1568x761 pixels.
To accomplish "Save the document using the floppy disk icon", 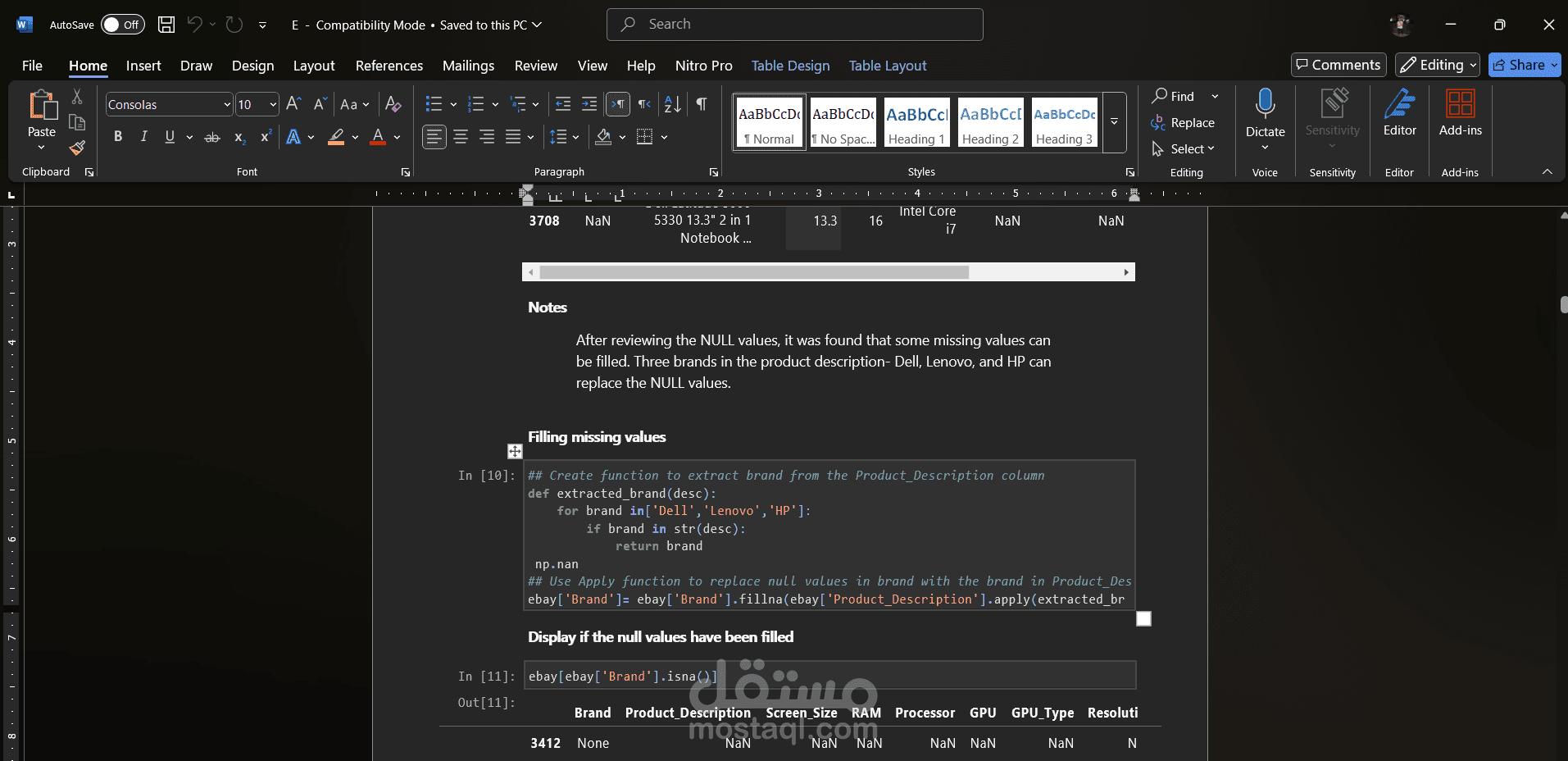I will (x=166, y=25).
